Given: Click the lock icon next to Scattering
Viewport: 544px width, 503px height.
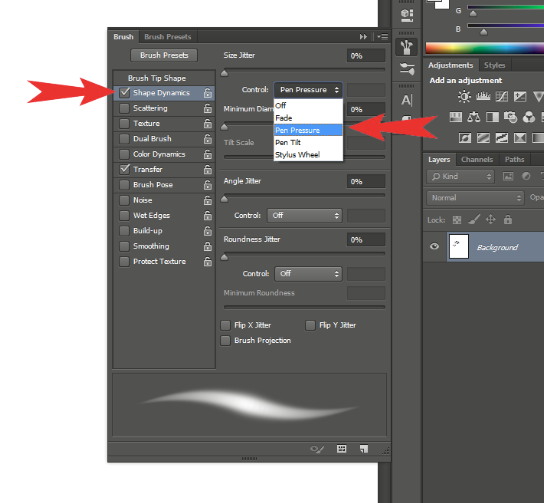Looking at the screenshot, I should (x=207, y=108).
